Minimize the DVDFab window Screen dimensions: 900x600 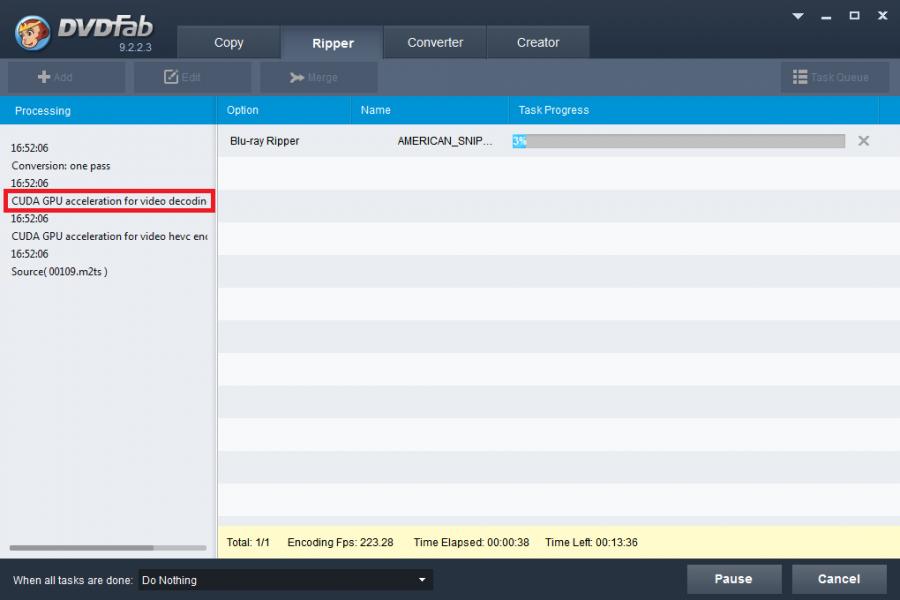click(x=826, y=16)
